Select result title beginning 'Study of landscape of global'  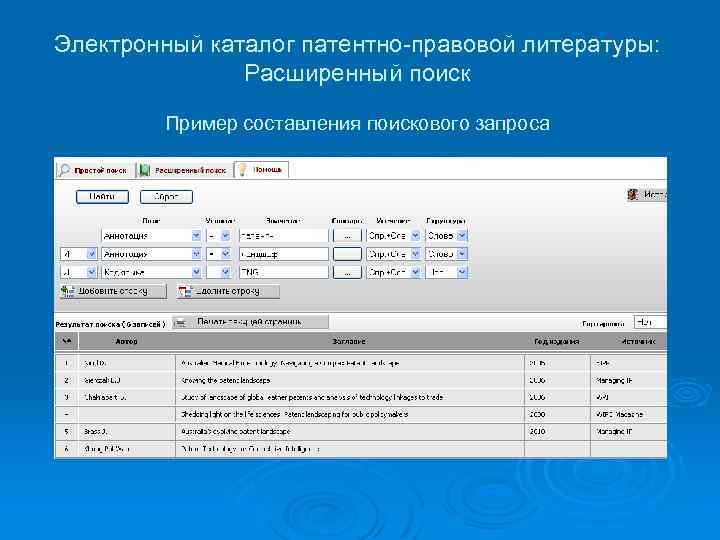click(312, 397)
